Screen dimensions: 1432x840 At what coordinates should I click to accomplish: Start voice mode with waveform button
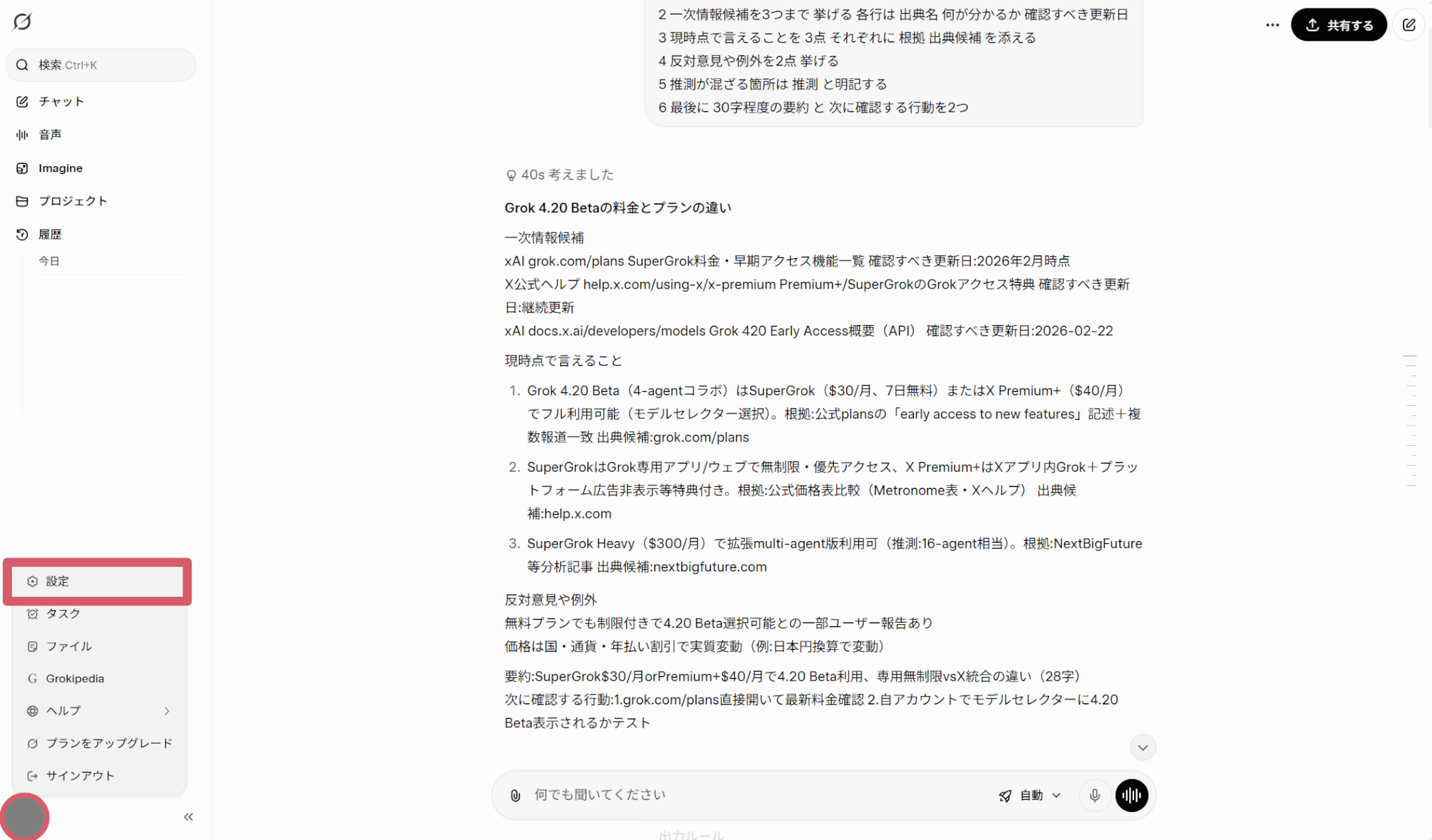pyautogui.click(x=1131, y=795)
